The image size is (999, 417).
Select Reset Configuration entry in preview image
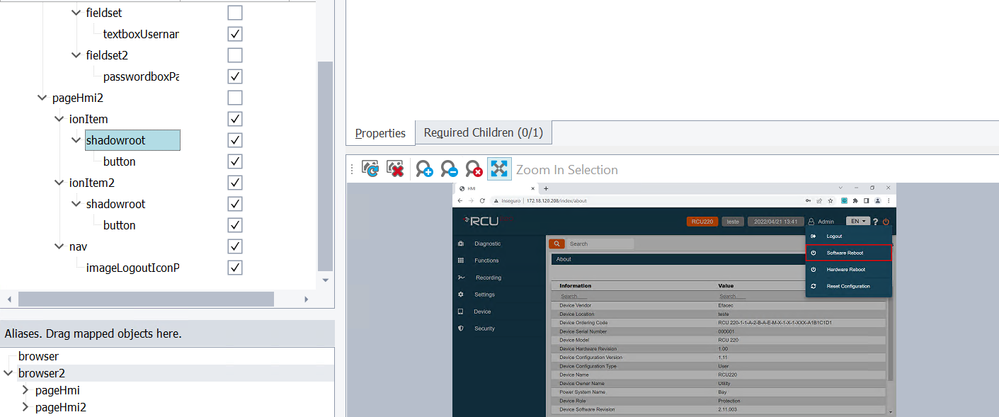[848, 286]
